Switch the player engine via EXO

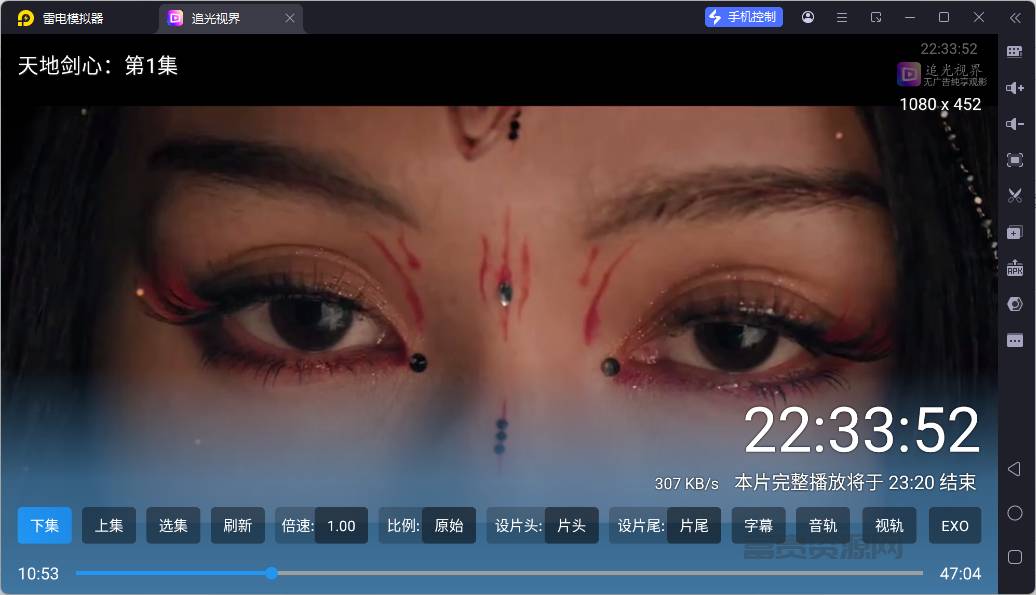pyautogui.click(x=955, y=526)
